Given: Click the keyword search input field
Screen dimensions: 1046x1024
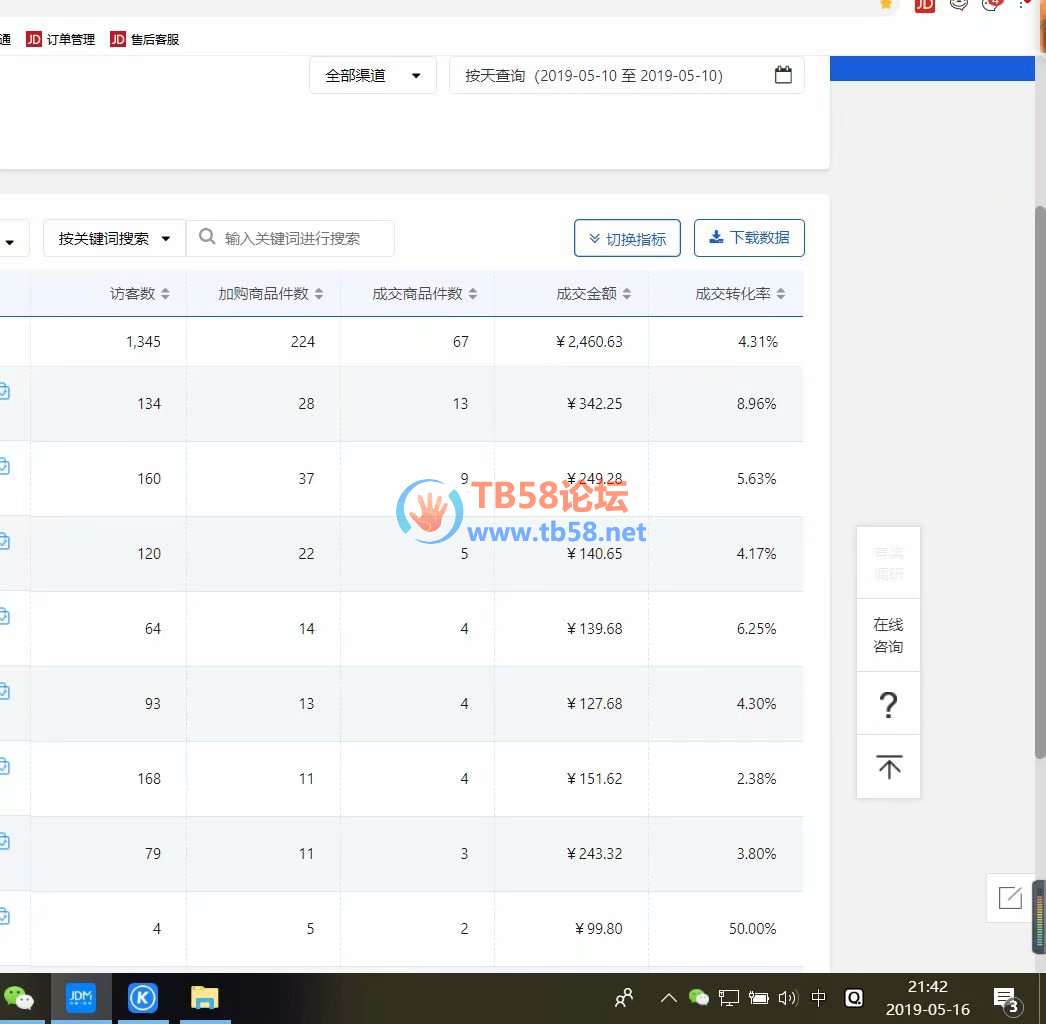Looking at the screenshot, I should (300, 239).
